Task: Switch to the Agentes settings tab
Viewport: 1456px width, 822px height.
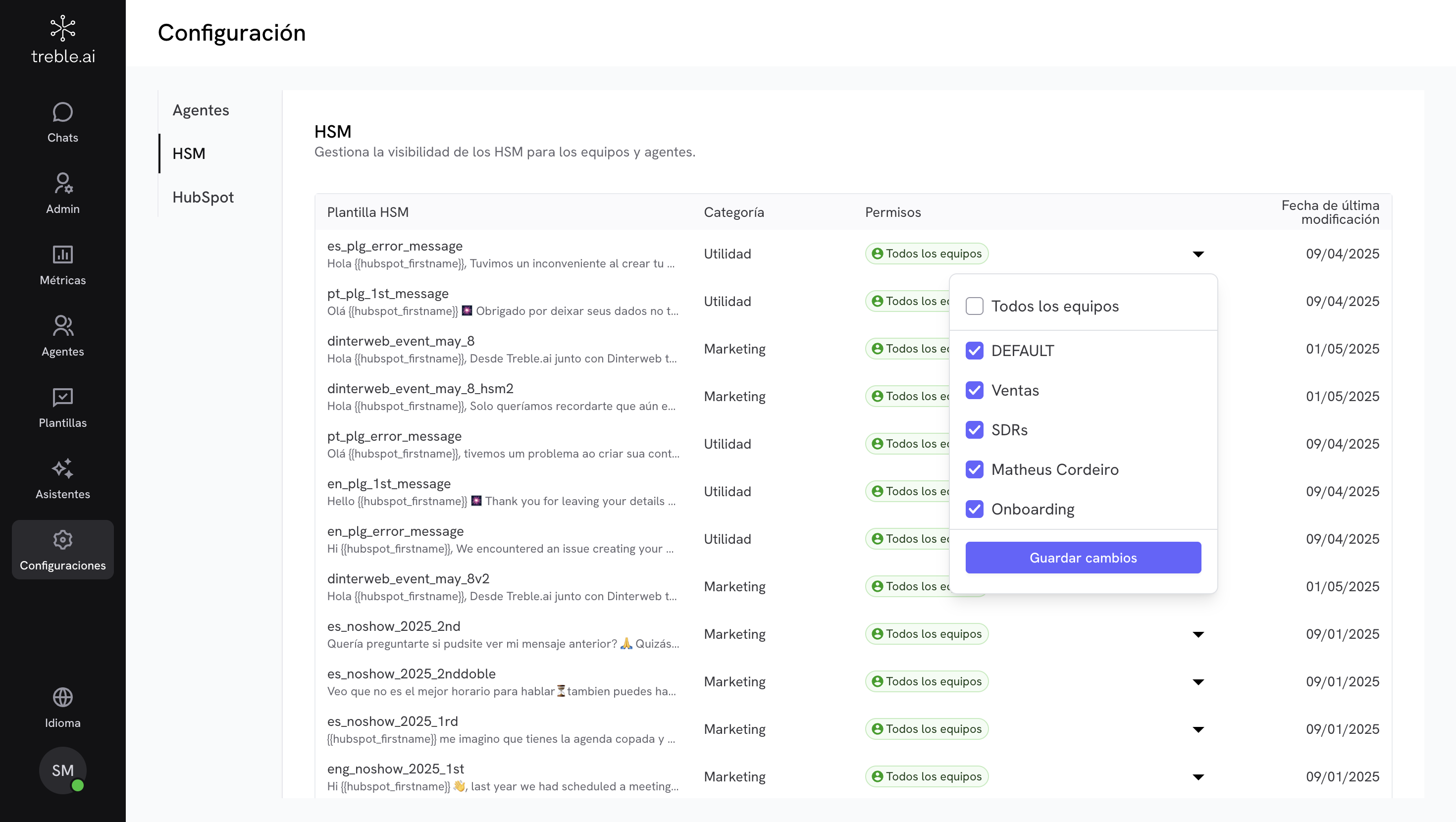Action: click(201, 110)
